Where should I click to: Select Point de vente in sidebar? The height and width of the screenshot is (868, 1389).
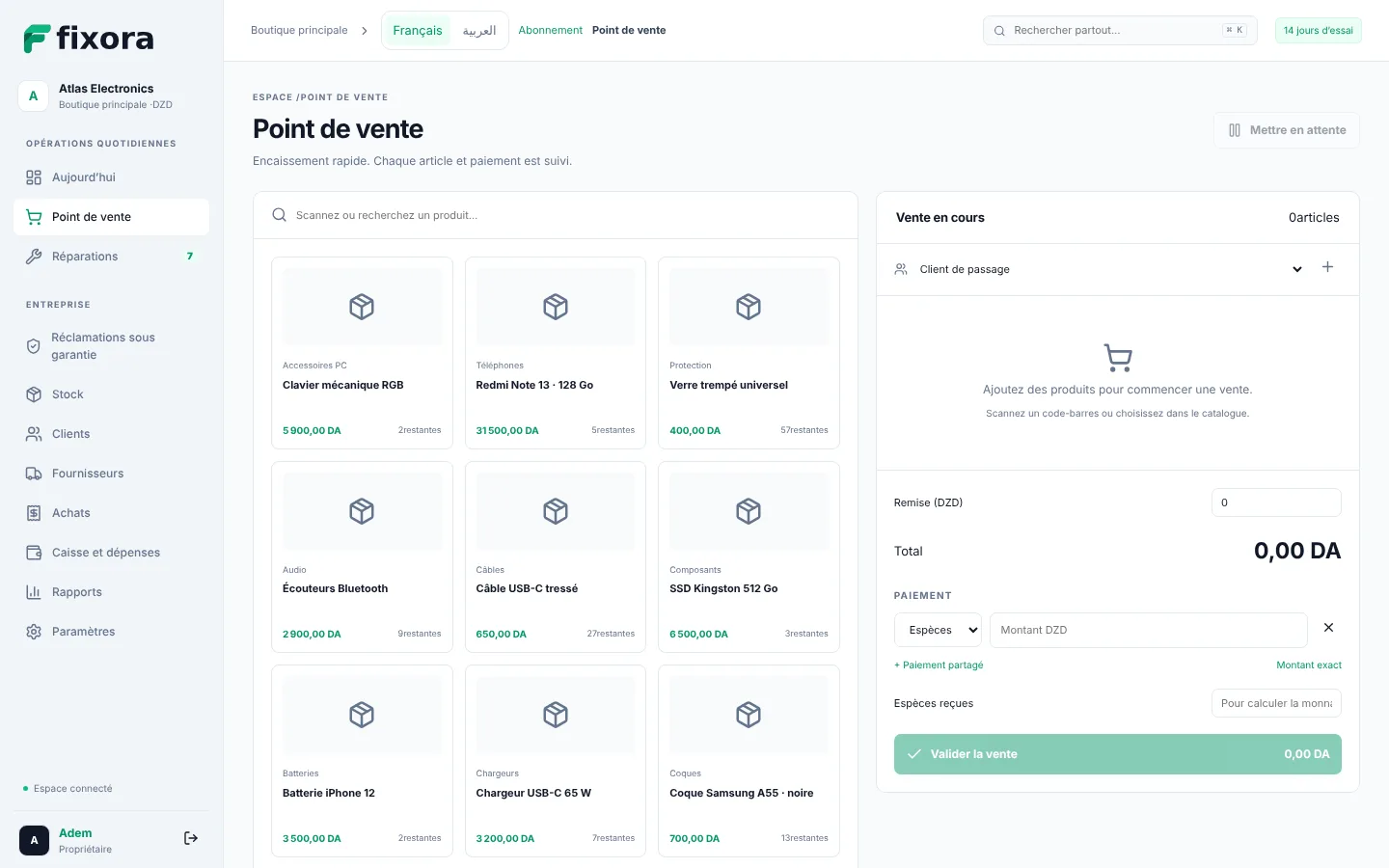pyautogui.click(x=111, y=217)
